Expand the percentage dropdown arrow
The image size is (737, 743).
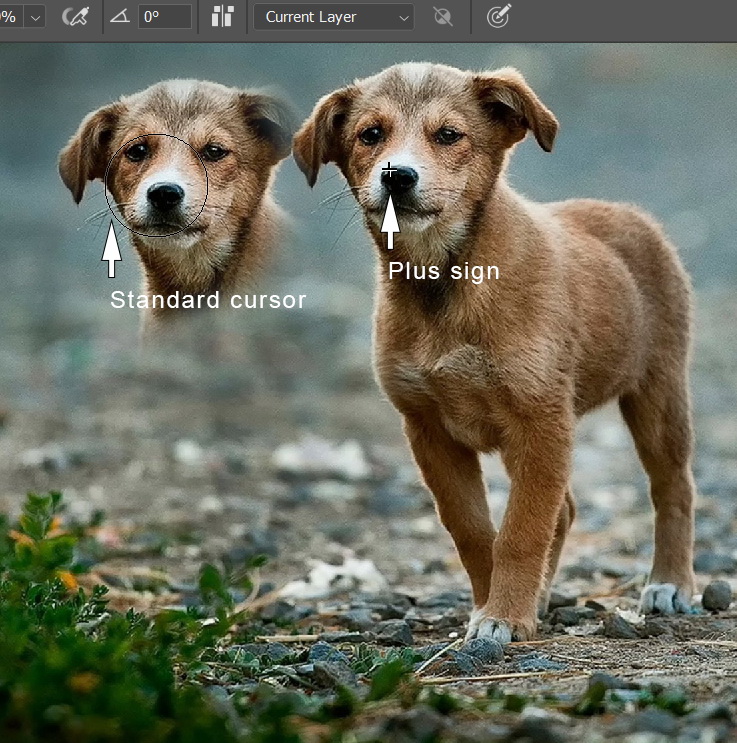[35, 17]
